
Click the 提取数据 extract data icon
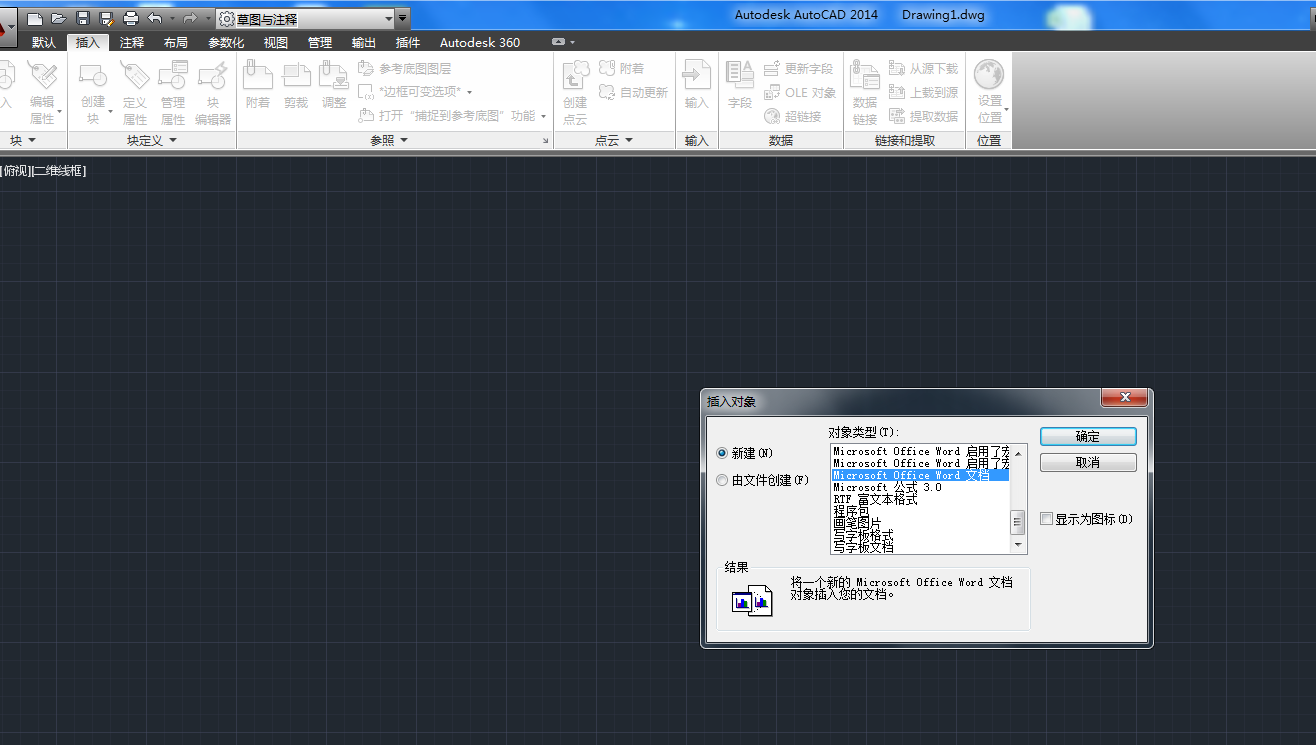tap(897, 116)
